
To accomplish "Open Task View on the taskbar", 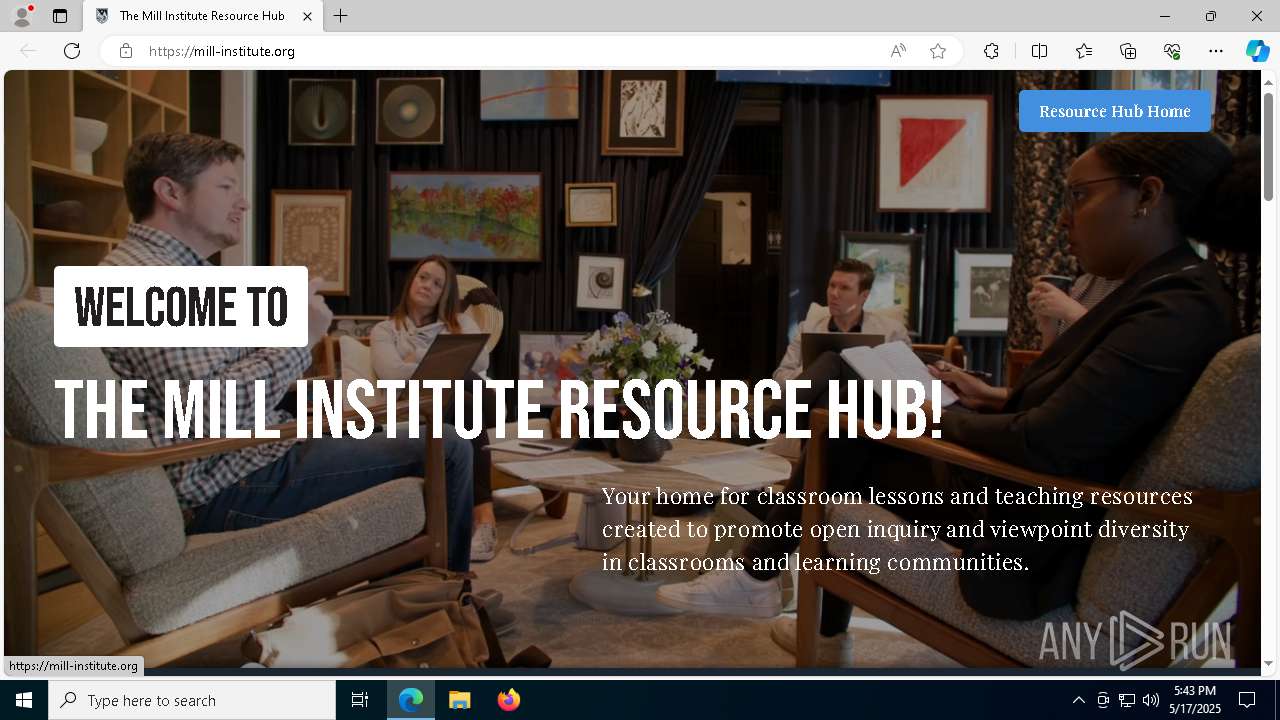I will (x=360, y=700).
